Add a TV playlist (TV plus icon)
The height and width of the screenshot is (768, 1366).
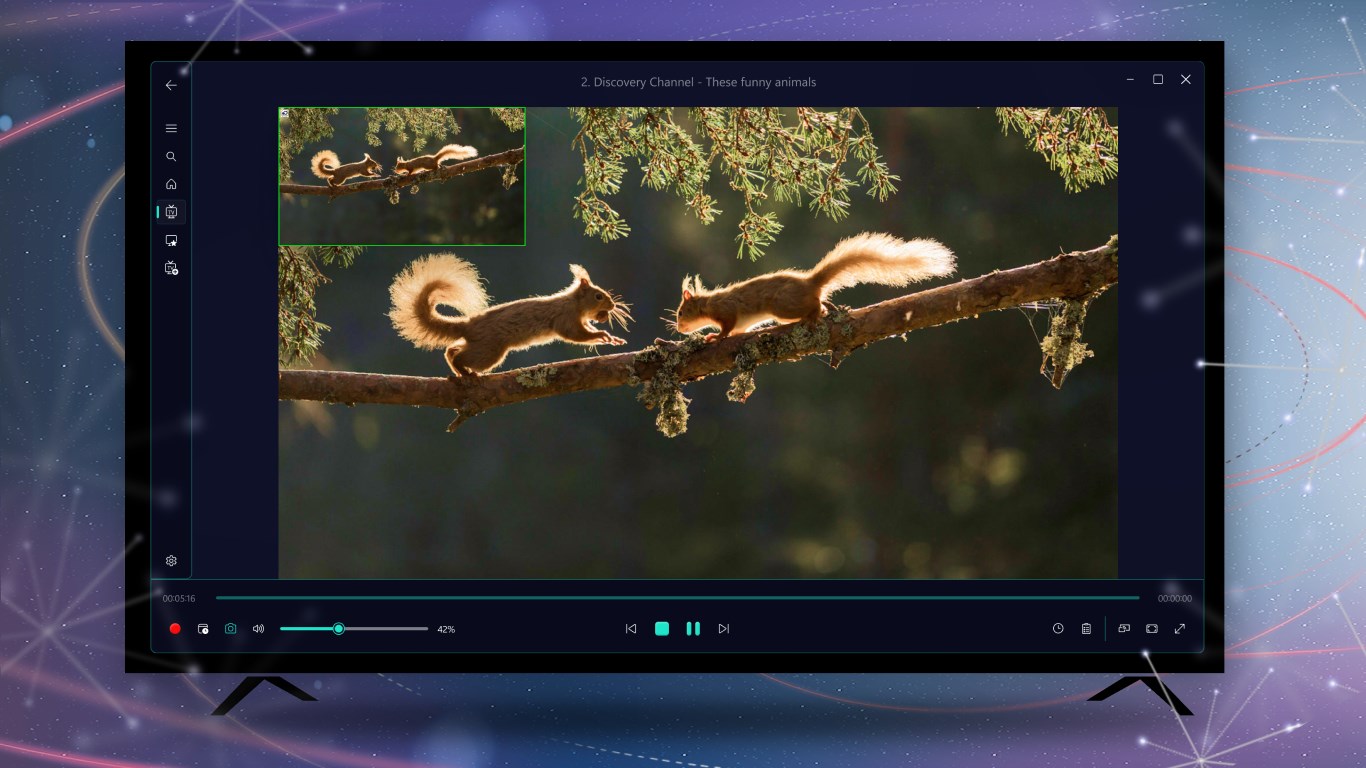click(171, 268)
